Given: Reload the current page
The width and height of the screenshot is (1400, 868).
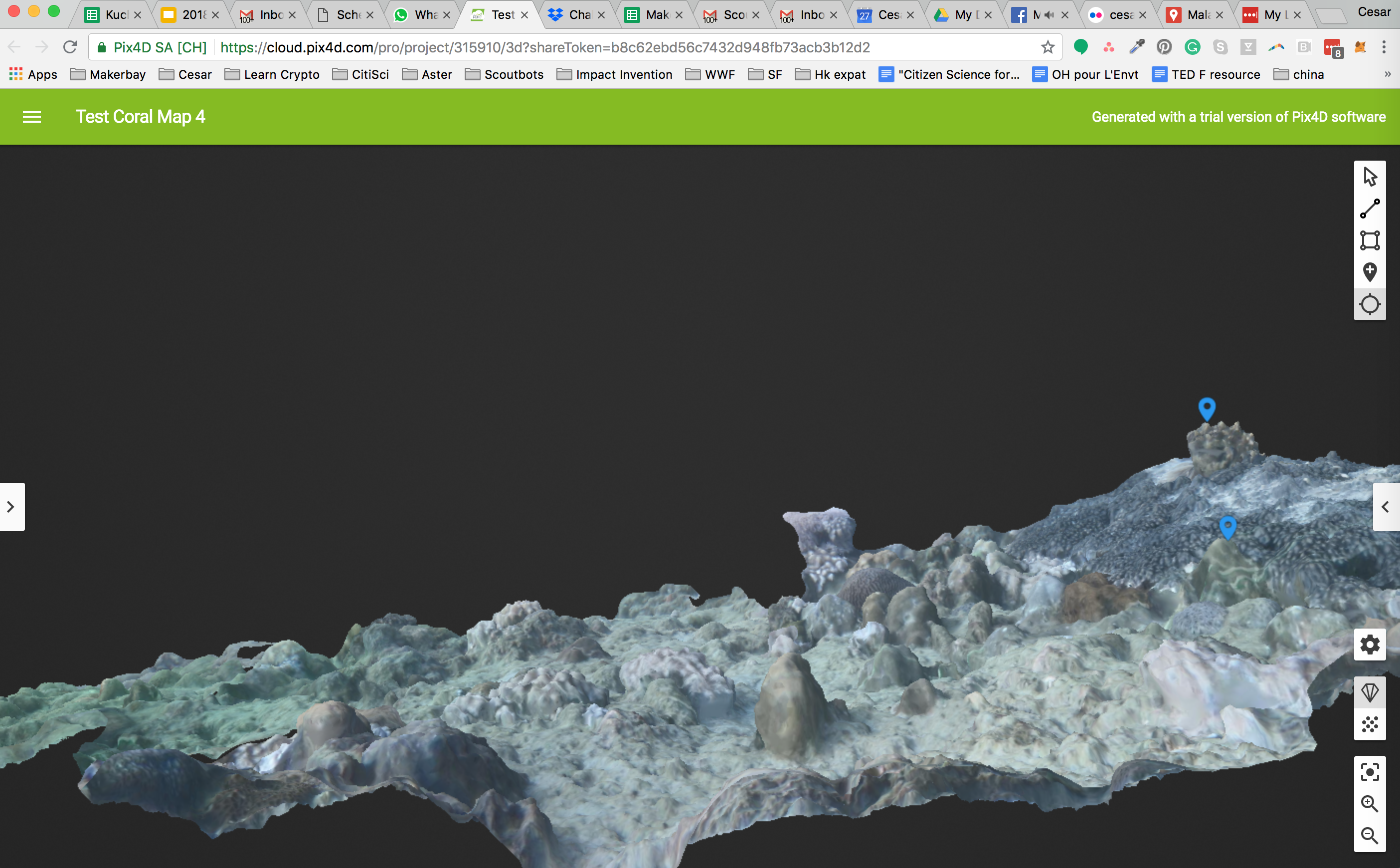Looking at the screenshot, I should [70, 47].
